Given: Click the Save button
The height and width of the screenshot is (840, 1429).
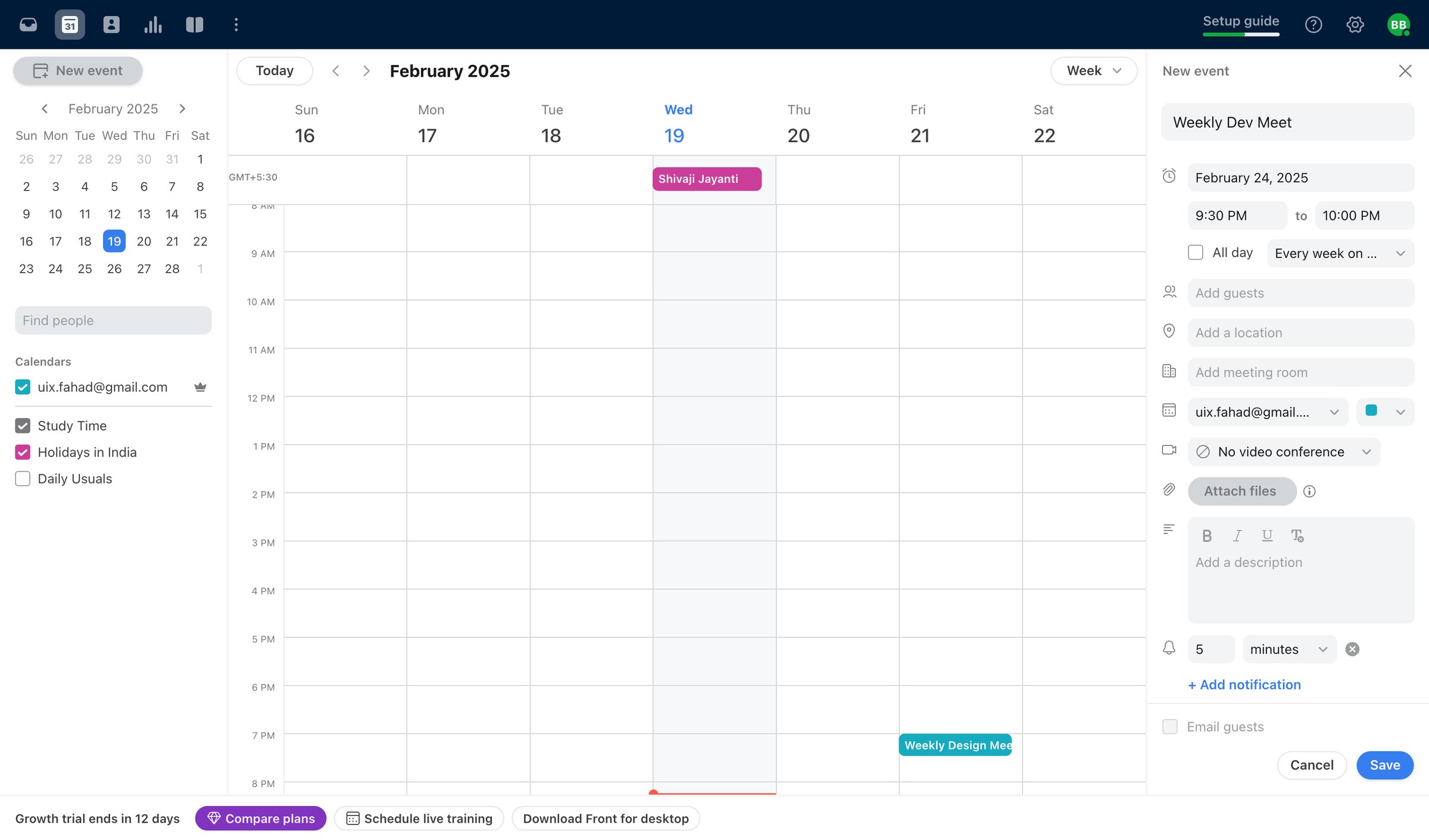Looking at the screenshot, I should (x=1385, y=765).
